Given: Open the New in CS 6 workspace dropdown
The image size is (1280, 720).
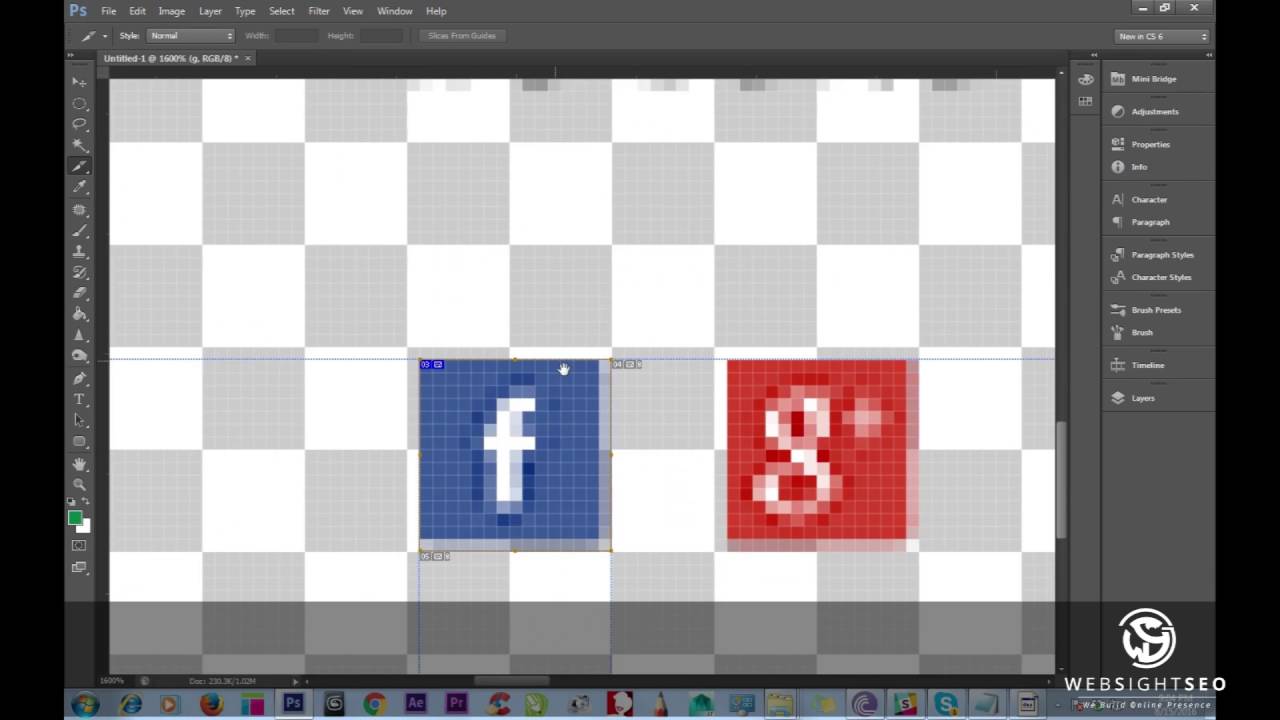Looking at the screenshot, I should (x=1163, y=36).
